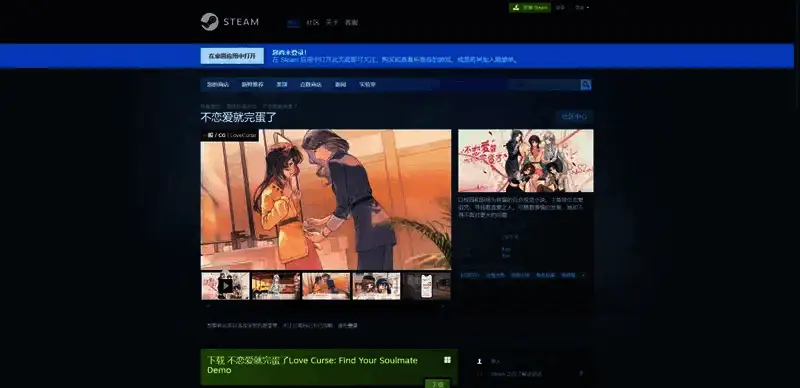The width and height of the screenshot is (800, 388).
Task: Open the 您的商店 store tab
Action: pos(218,85)
